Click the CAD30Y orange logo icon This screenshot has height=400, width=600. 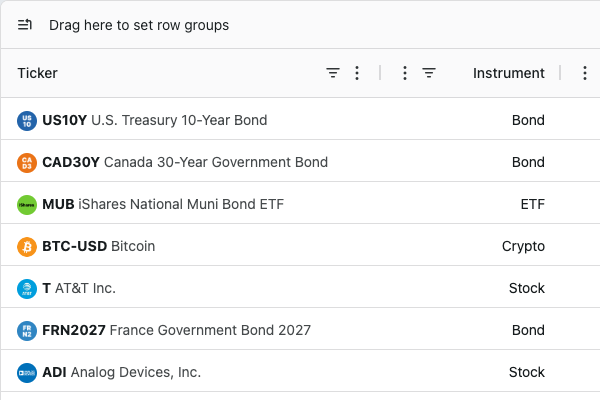(x=27, y=163)
